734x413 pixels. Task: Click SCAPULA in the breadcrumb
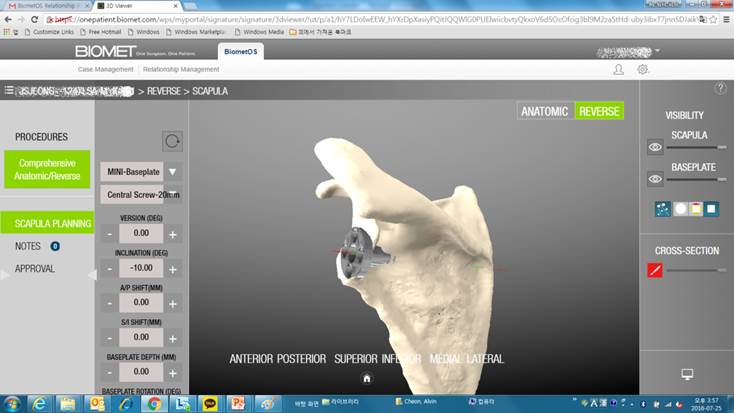[210, 91]
